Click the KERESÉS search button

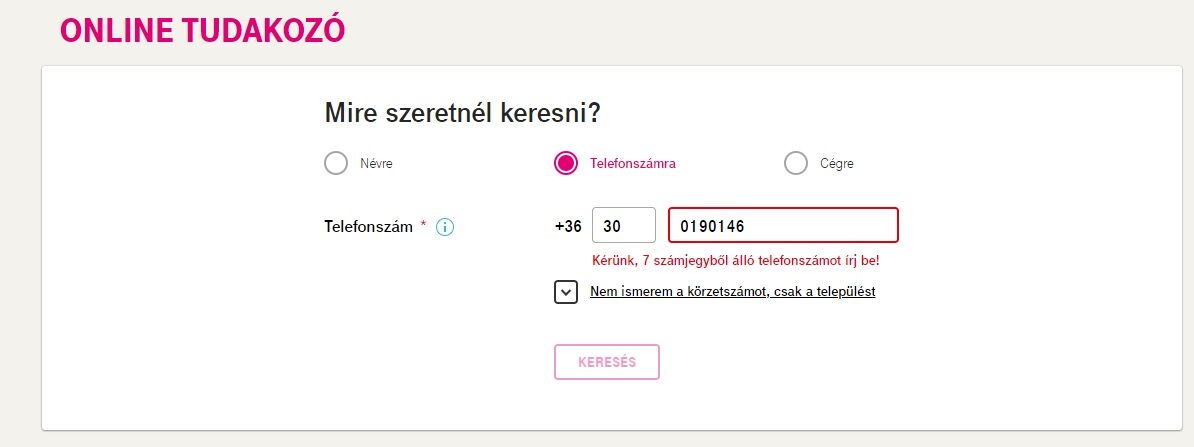(x=607, y=362)
